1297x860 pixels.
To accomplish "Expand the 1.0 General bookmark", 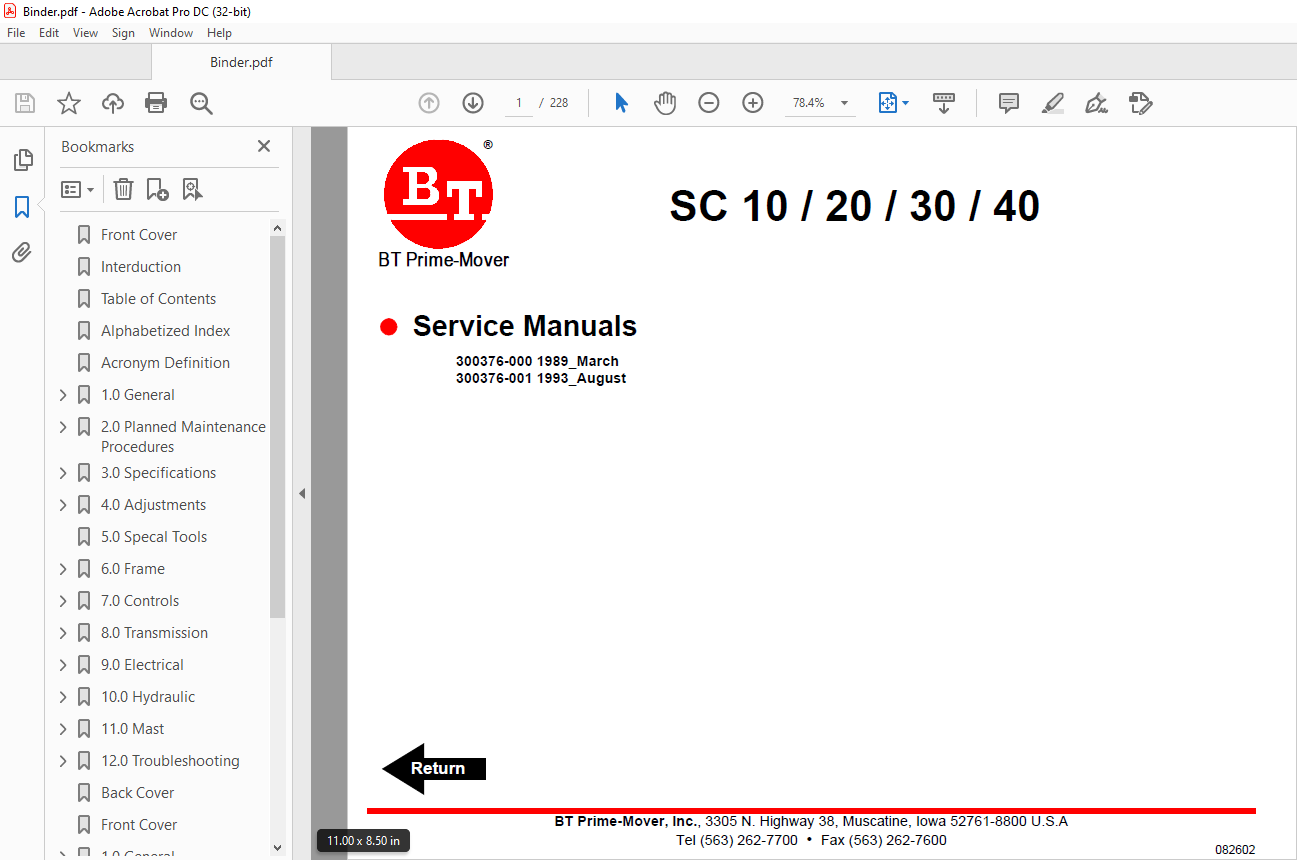I will pyautogui.click(x=64, y=395).
